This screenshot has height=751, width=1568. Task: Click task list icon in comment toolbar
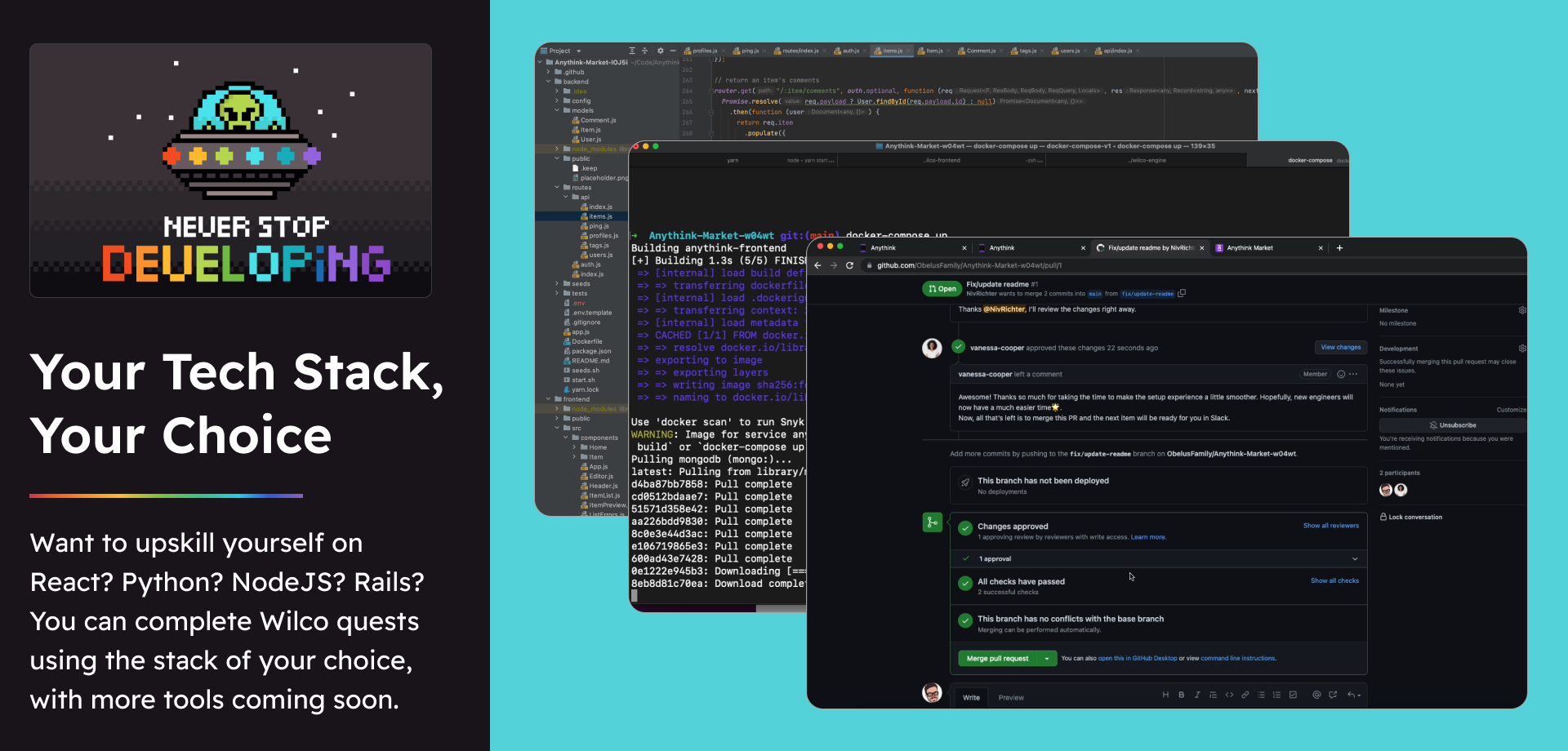1293,695
